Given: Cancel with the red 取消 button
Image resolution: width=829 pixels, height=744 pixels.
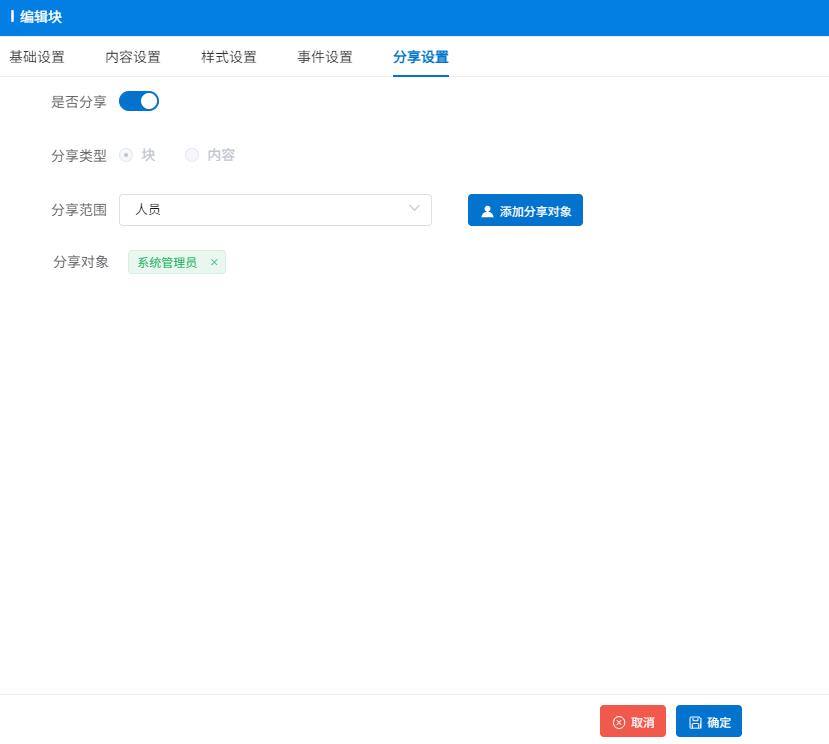Looking at the screenshot, I should 632,721.
